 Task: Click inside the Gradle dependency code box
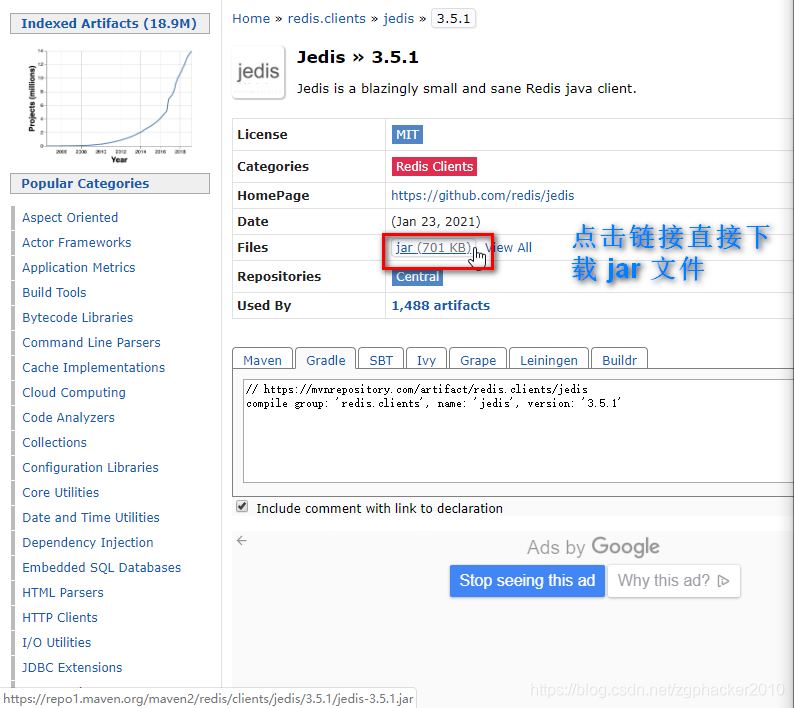[518, 431]
